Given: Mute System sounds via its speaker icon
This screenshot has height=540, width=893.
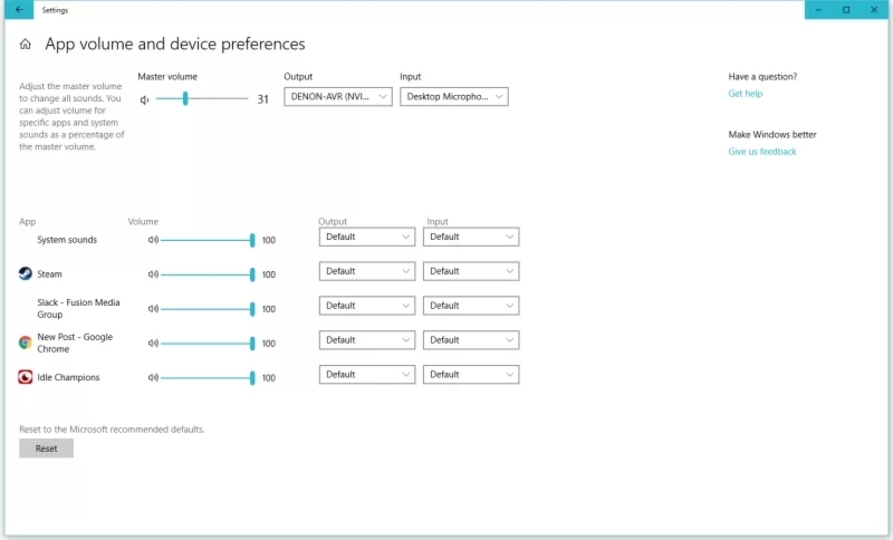Looking at the screenshot, I should pyautogui.click(x=153, y=240).
